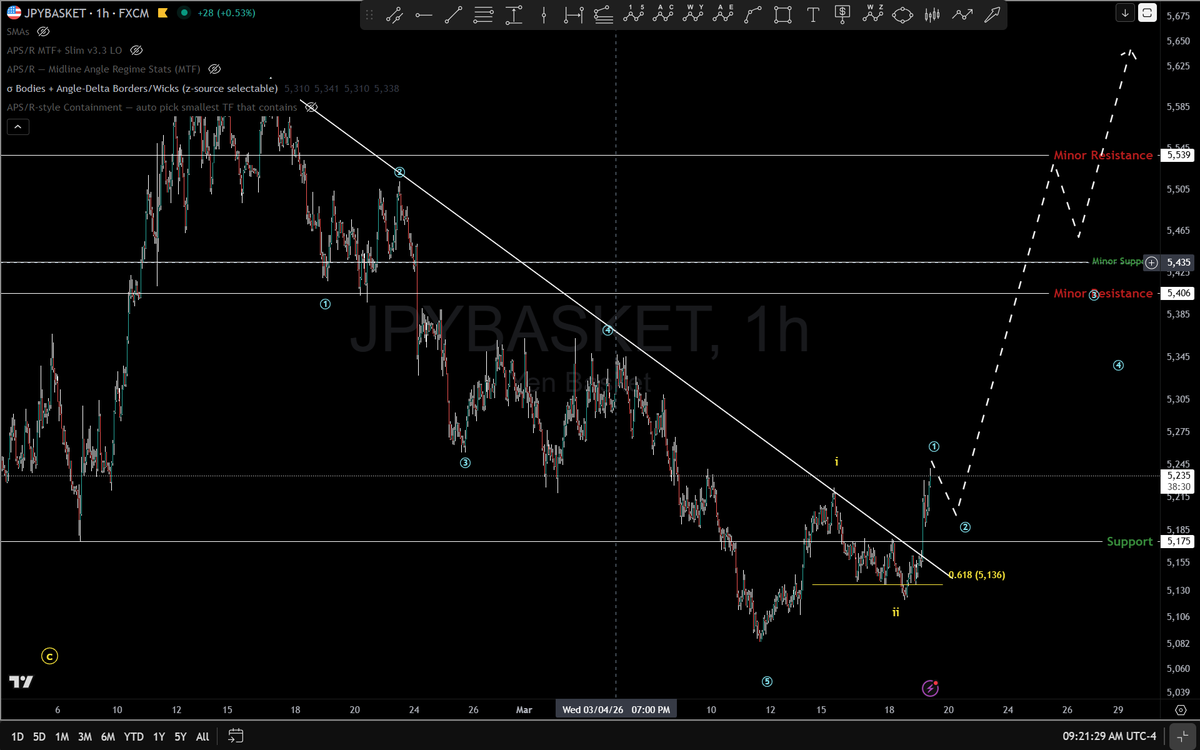The image size is (1200, 750).
Task: Select the projection line tool
Action: pyautogui.click(x=961, y=15)
